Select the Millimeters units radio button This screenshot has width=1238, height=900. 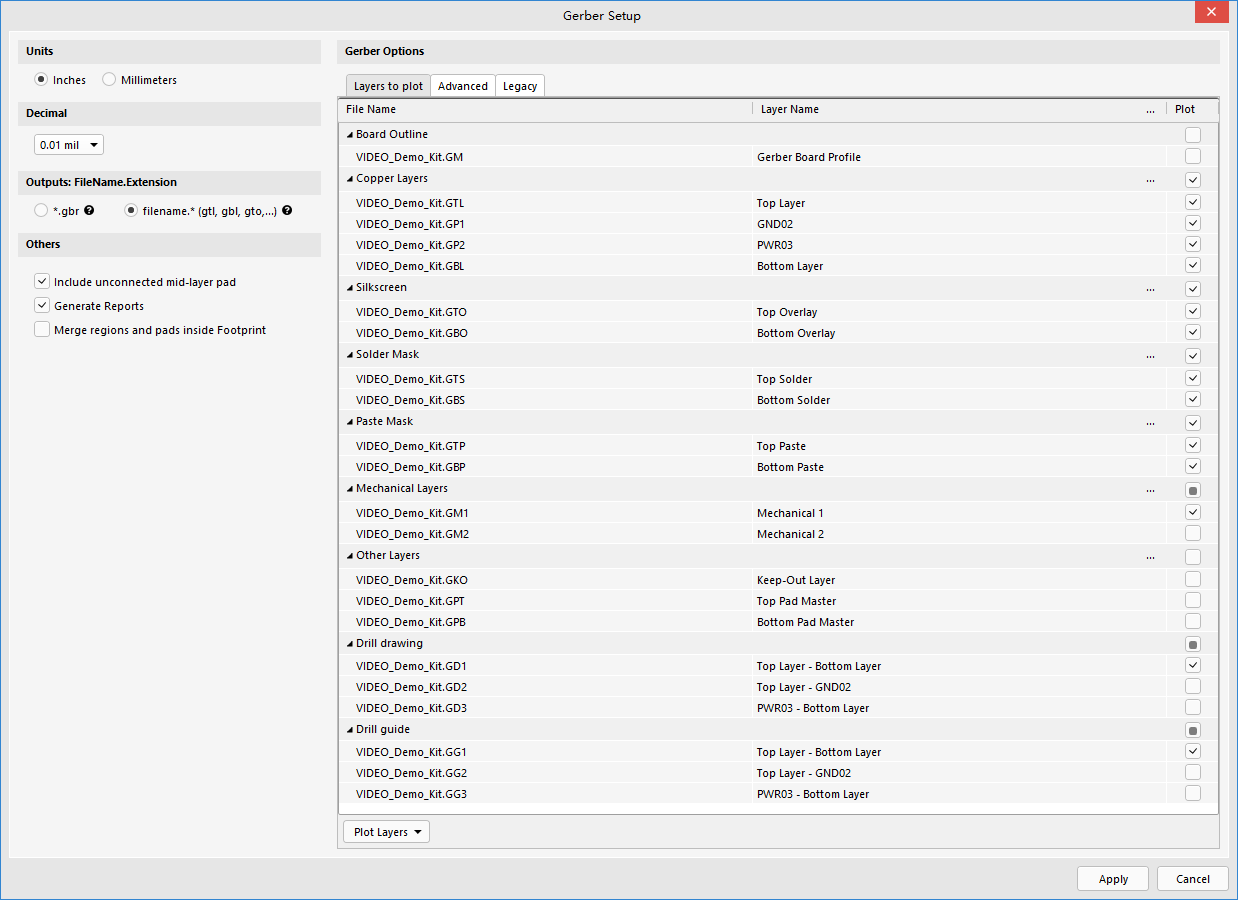coord(109,80)
